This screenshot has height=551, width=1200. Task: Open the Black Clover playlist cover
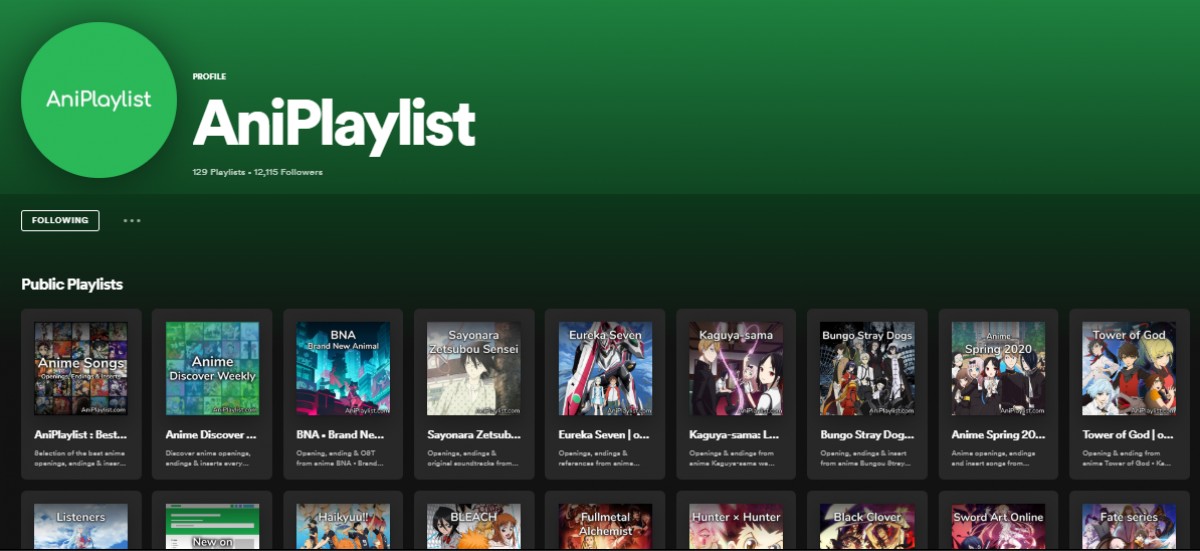click(867, 527)
